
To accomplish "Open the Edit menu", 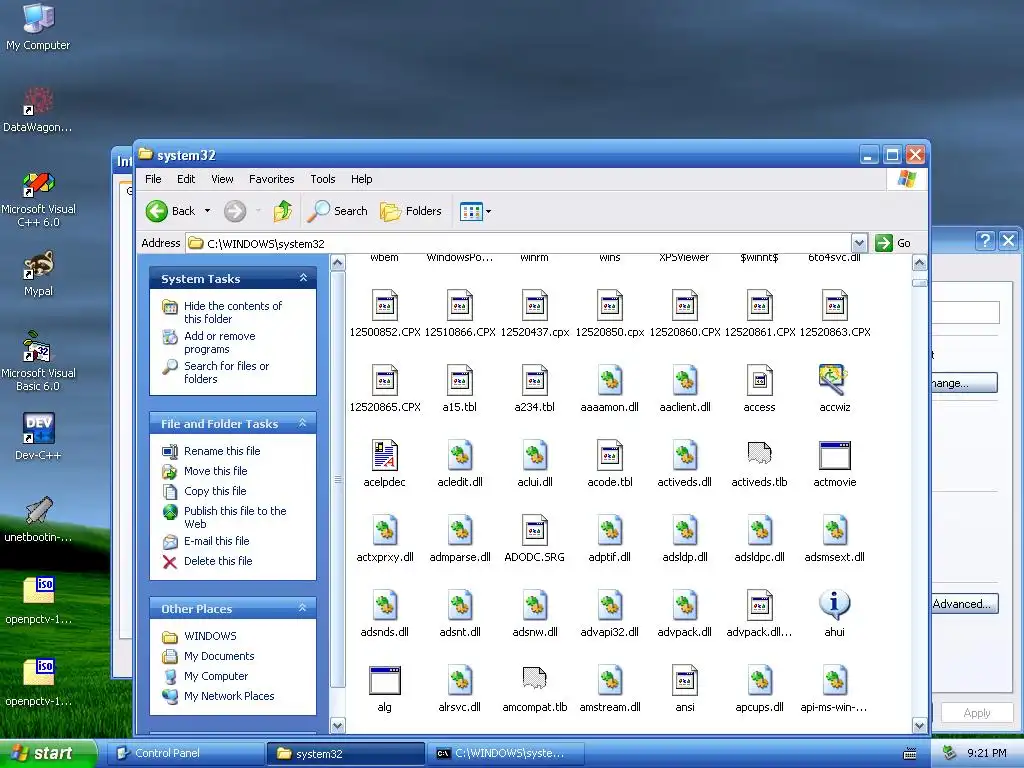I will pos(185,179).
